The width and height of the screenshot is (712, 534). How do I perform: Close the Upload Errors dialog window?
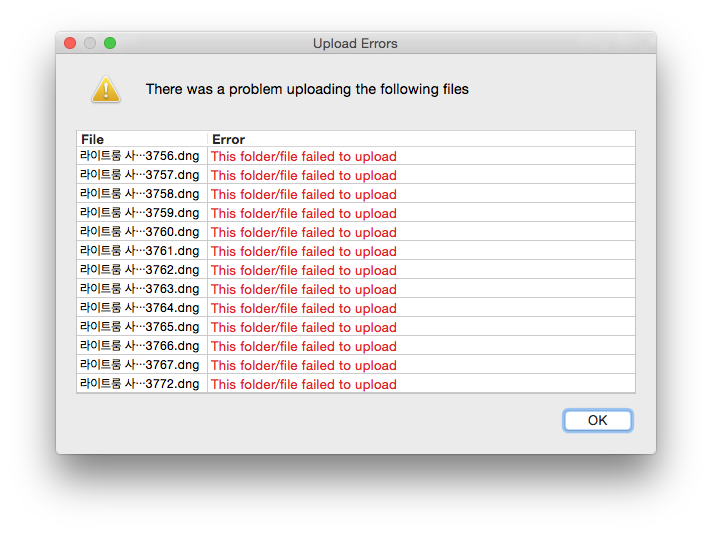point(70,43)
